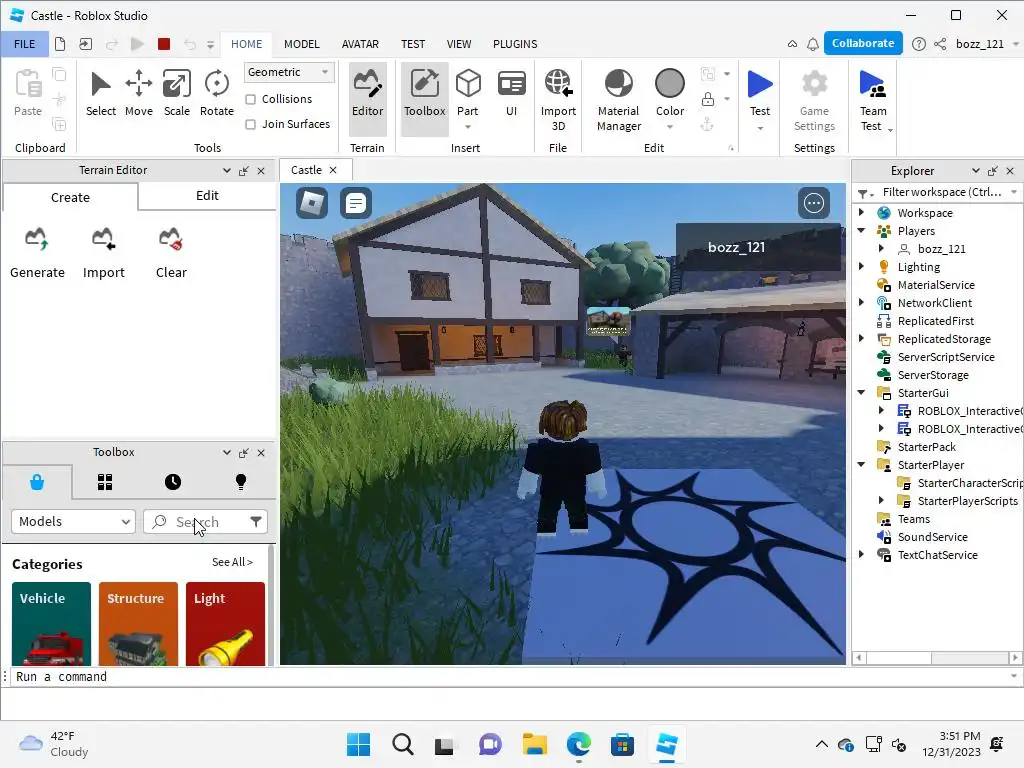Expand the Lighting tree node
This screenshot has height=768, width=1024.
click(x=861, y=266)
